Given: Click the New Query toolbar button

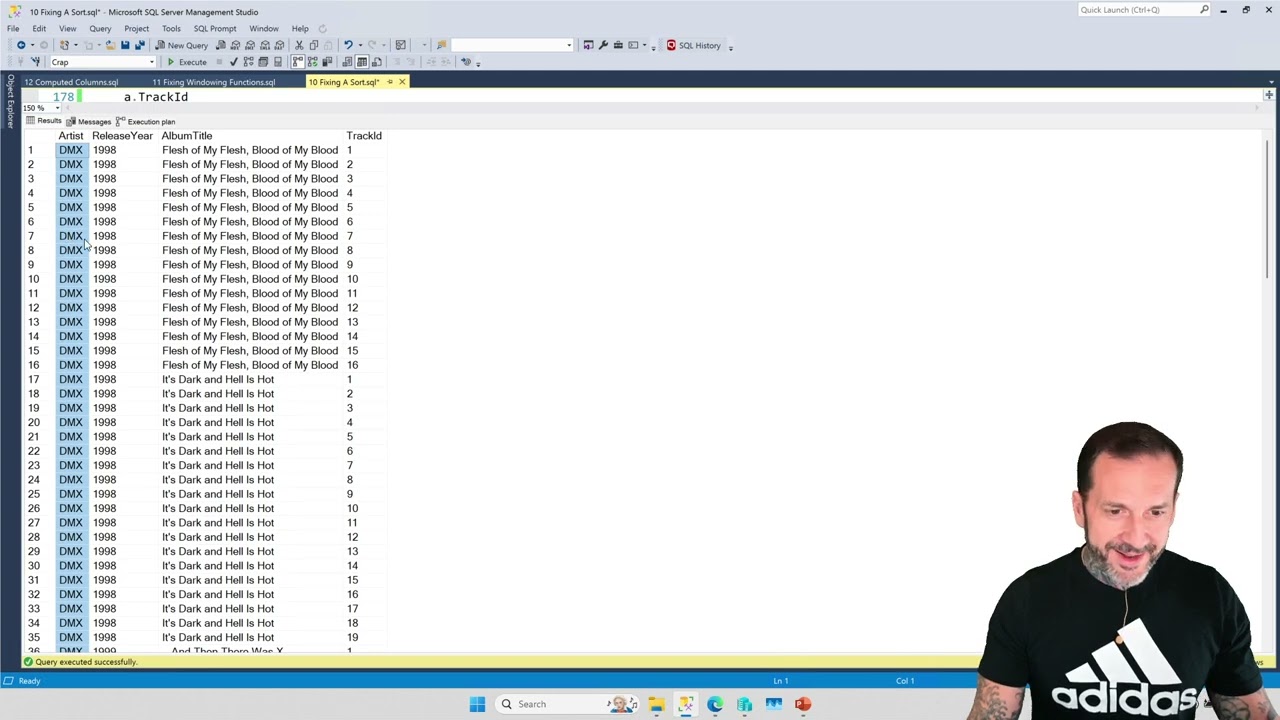Looking at the screenshot, I should click(181, 45).
